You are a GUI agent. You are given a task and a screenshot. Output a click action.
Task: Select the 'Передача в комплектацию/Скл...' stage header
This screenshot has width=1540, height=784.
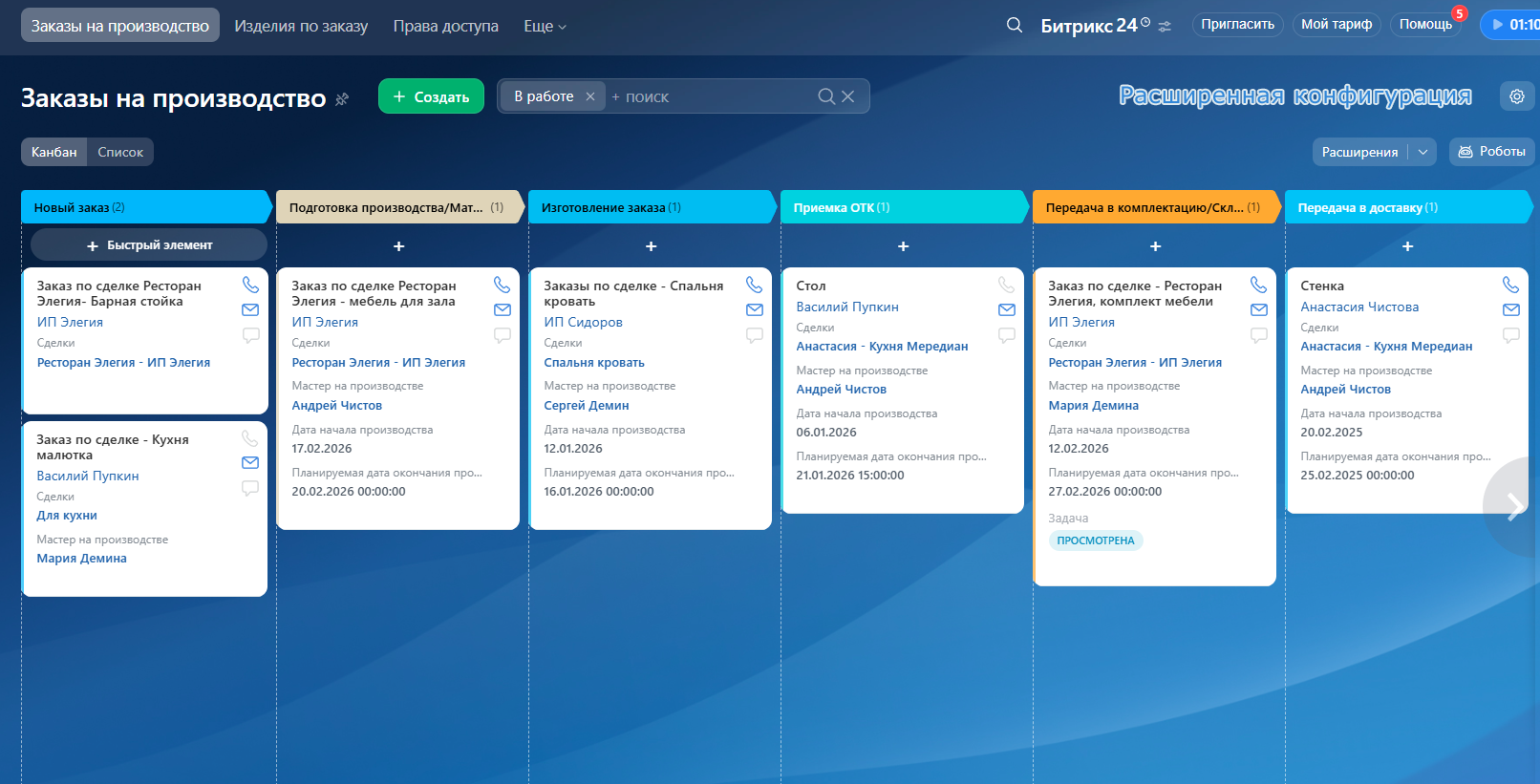coord(1156,207)
